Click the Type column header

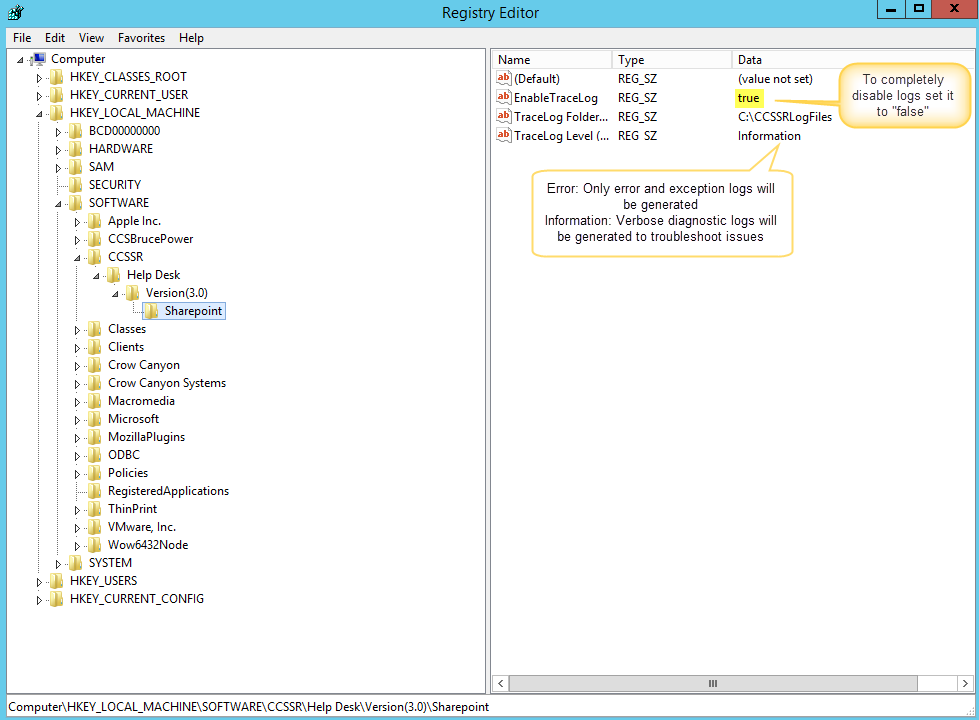[x=671, y=60]
